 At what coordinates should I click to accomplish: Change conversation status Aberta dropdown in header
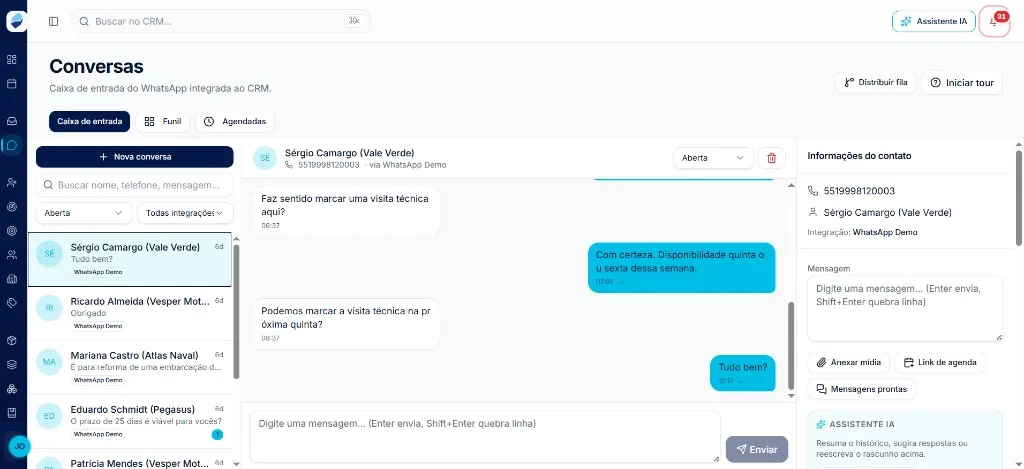pos(713,158)
